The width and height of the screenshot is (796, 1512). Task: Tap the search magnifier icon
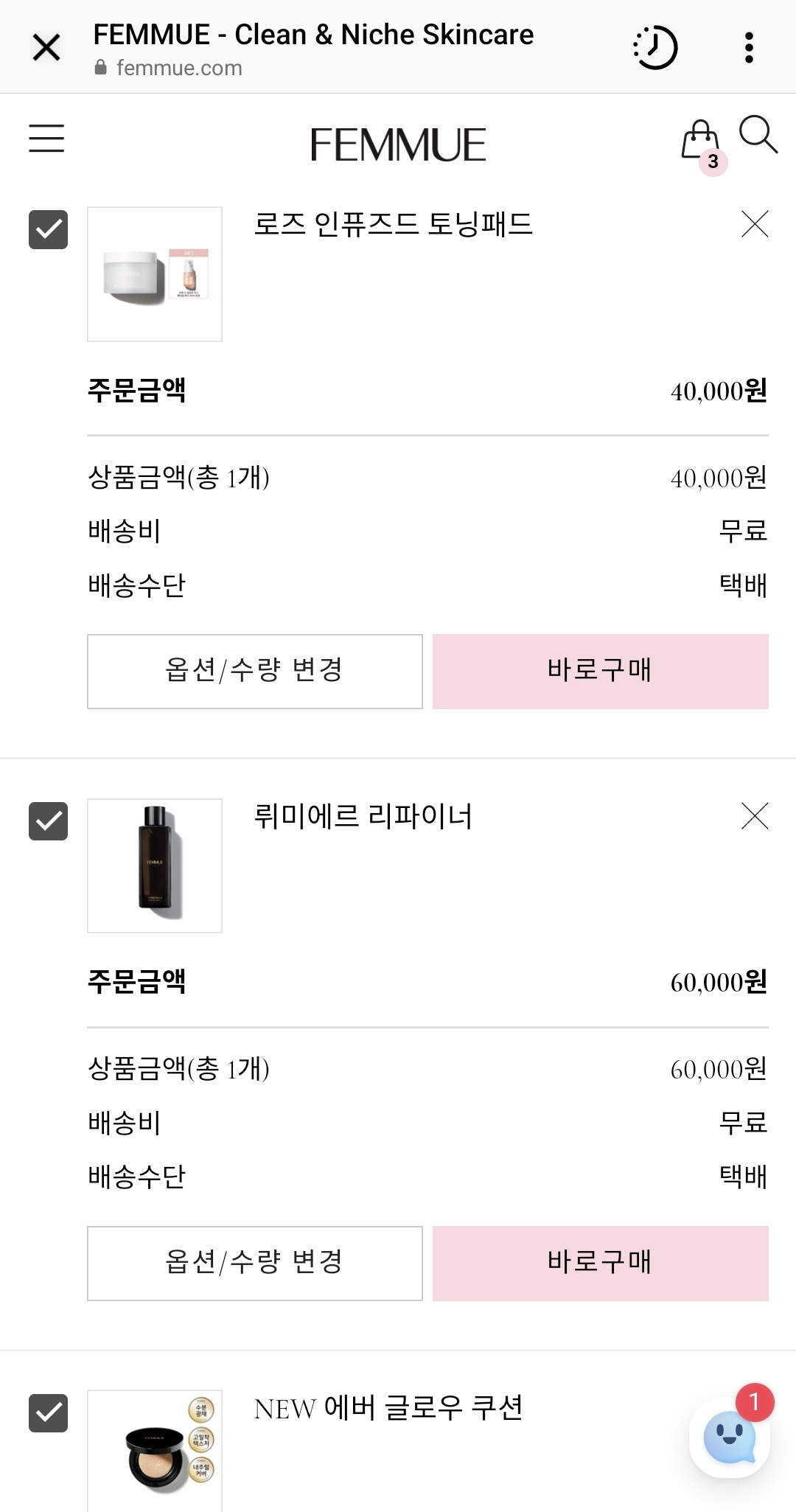pyautogui.click(x=758, y=134)
